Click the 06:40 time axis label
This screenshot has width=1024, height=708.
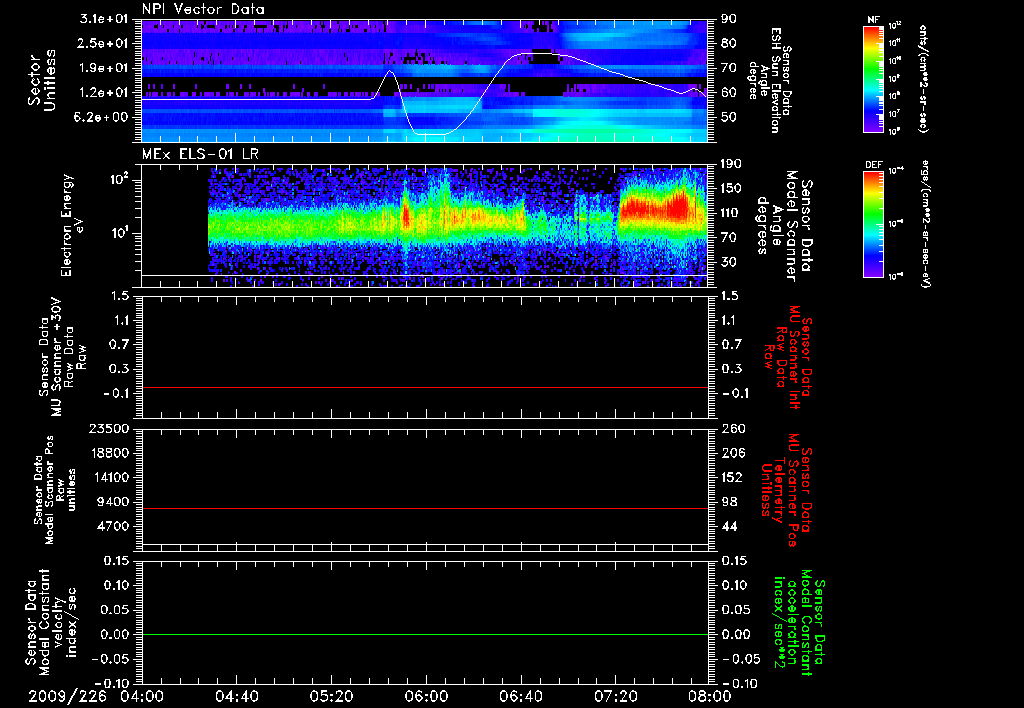coord(520,696)
